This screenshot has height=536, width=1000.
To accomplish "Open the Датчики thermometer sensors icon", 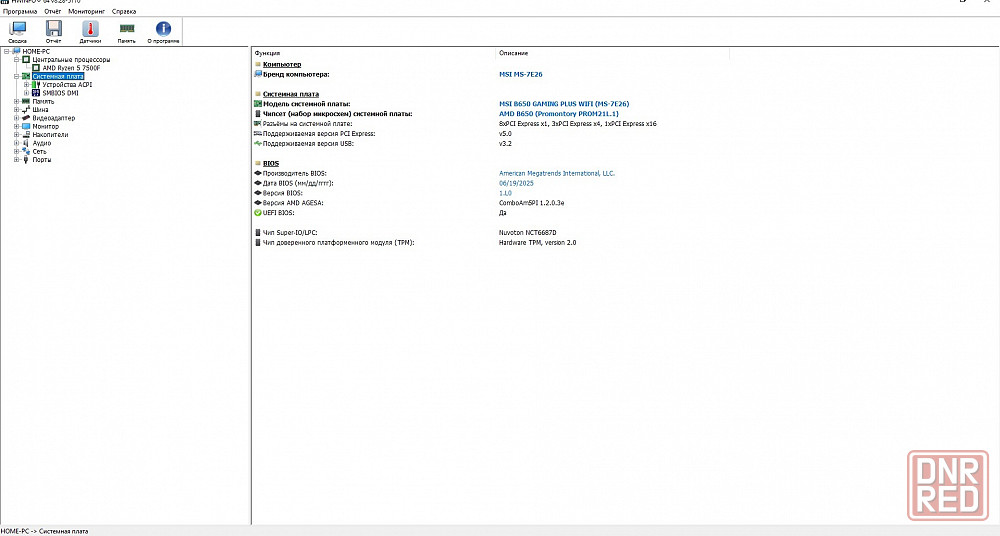I will 90,29.
